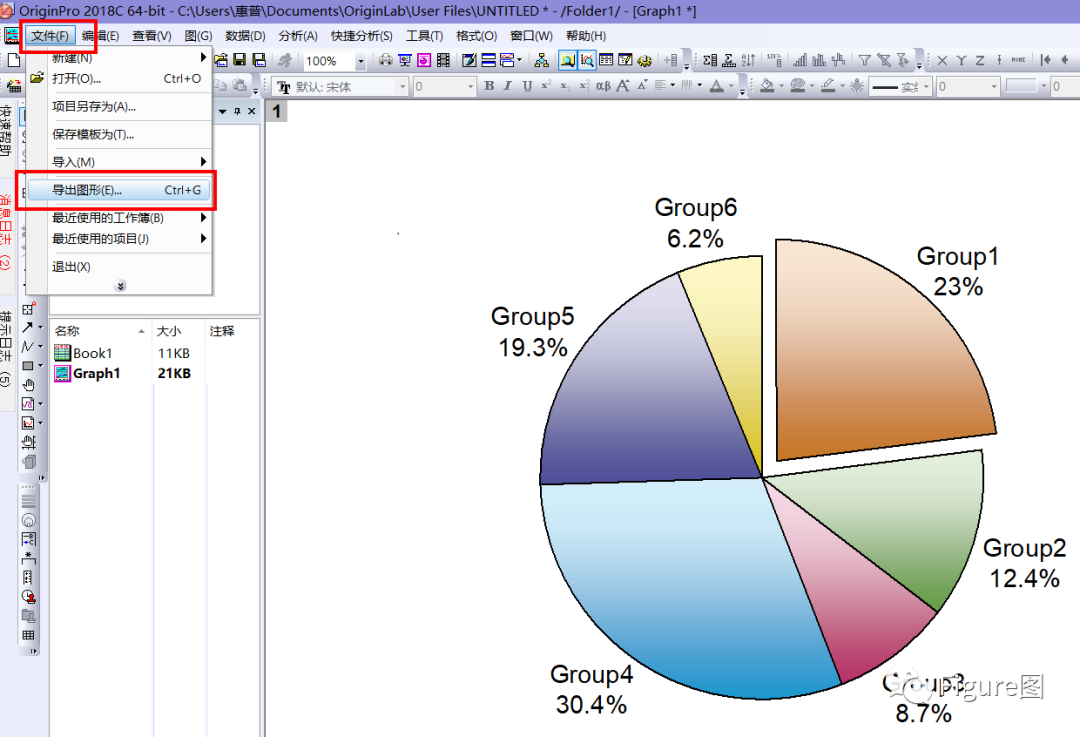The width and height of the screenshot is (1080, 737).
Task: Click the Statistics on Rows icon
Action: (x=729, y=61)
